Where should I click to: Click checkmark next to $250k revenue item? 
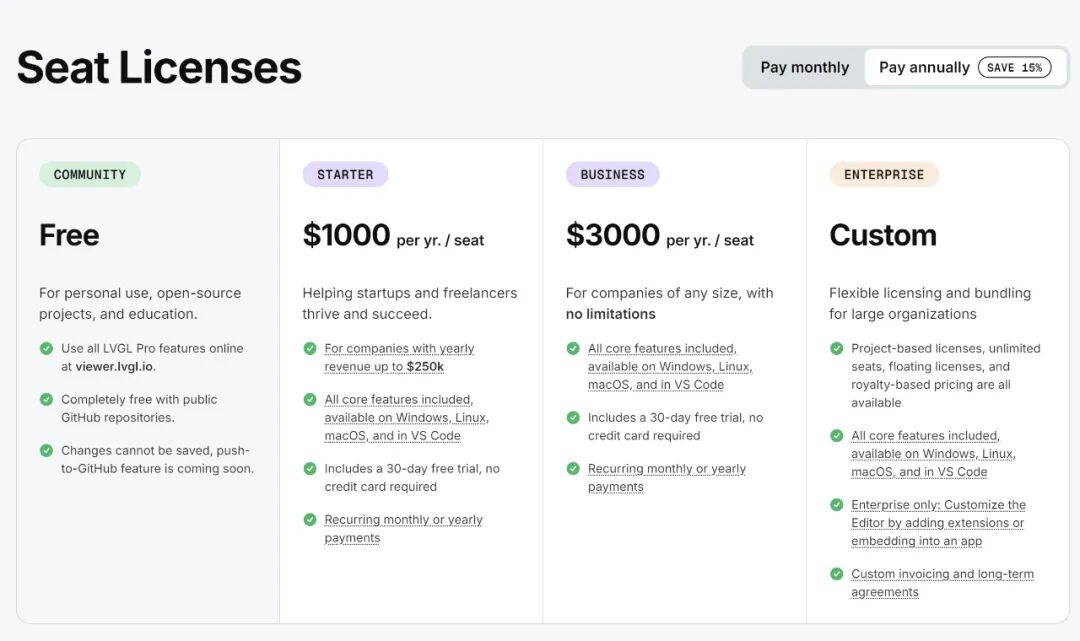pyautogui.click(x=310, y=348)
